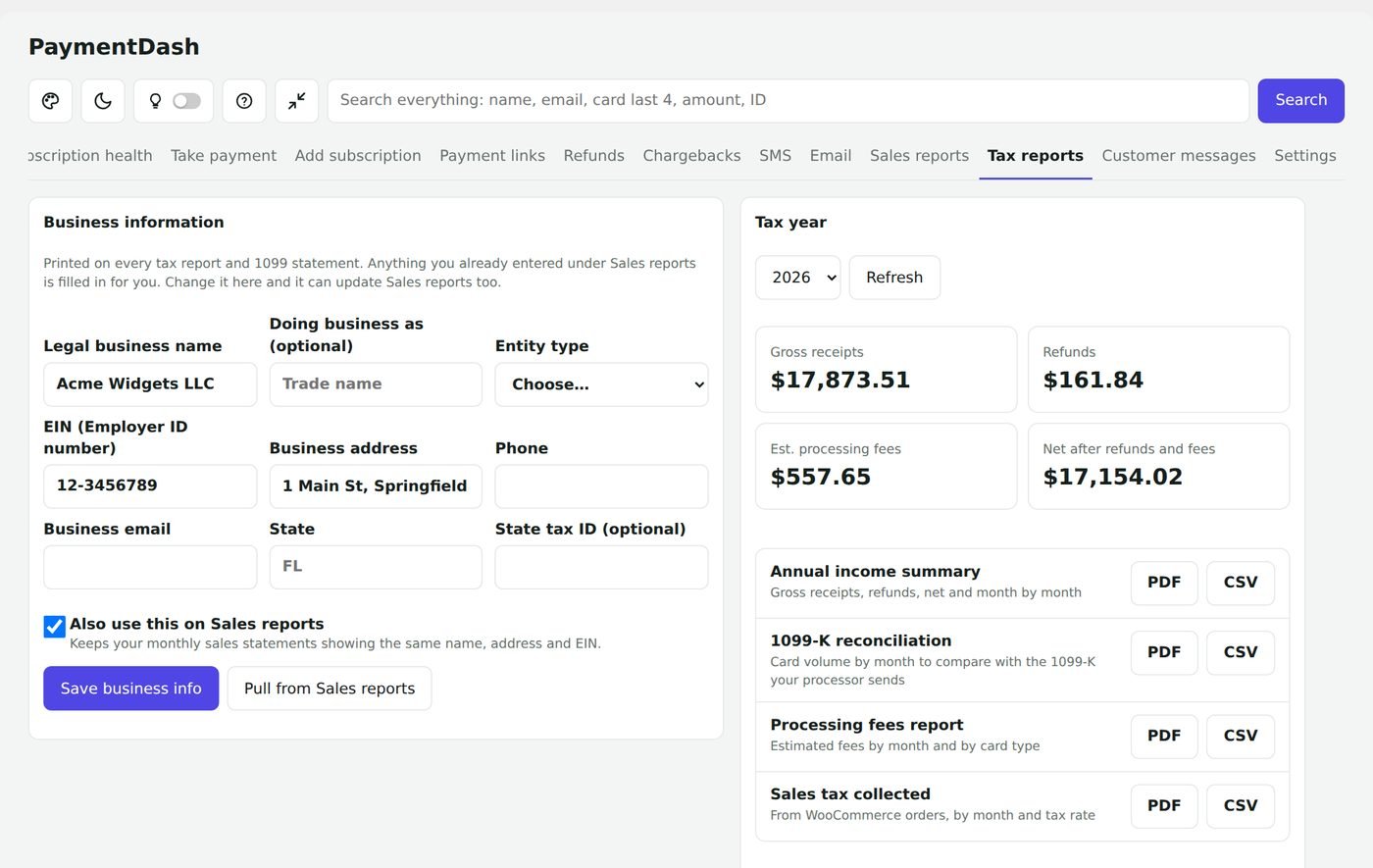Click the State input field

pos(376,567)
